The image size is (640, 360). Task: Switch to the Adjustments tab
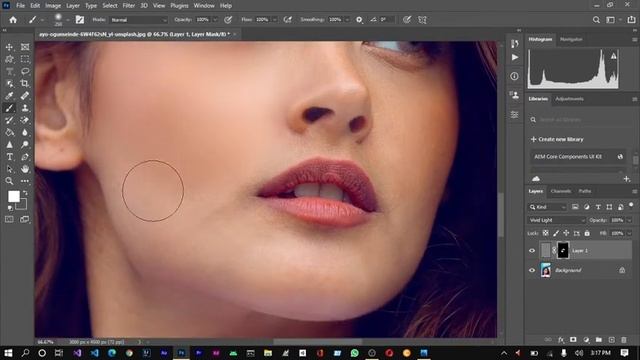[x=569, y=99]
